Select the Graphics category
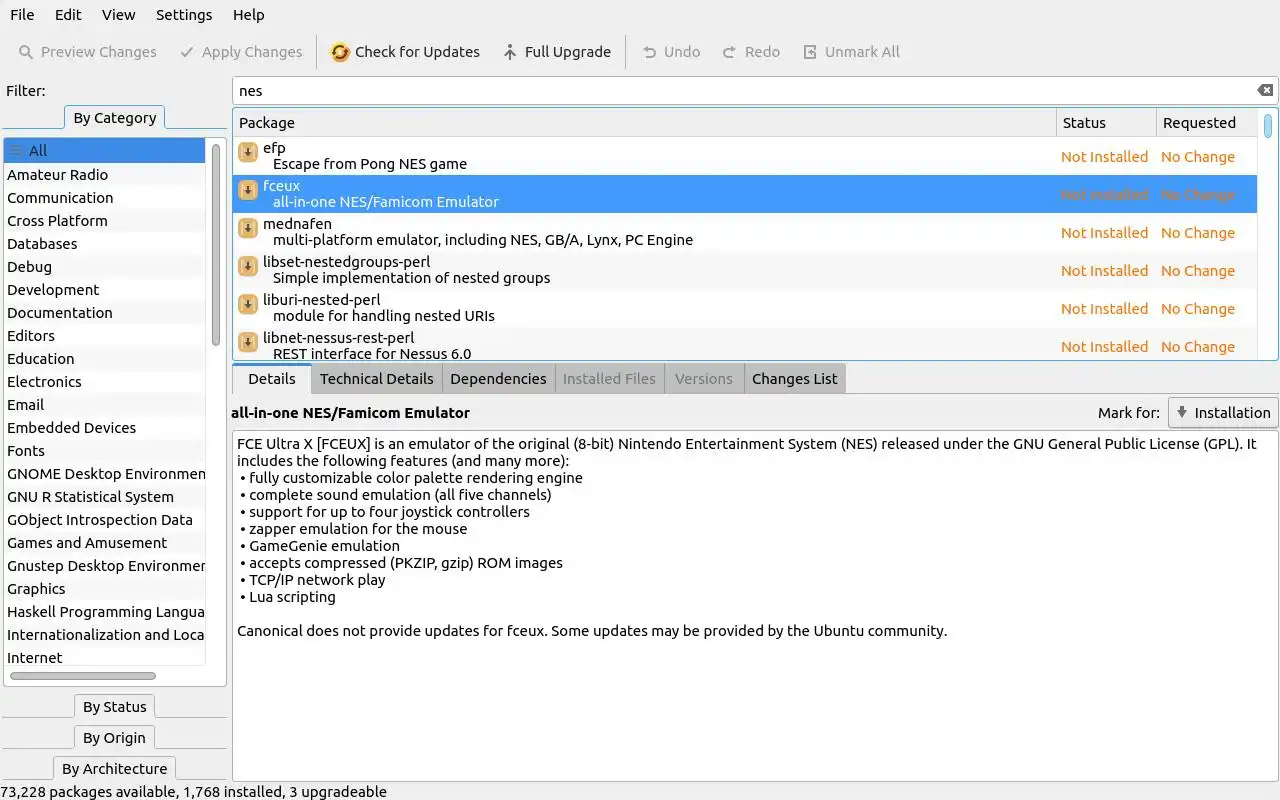Image resolution: width=1280 pixels, height=800 pixels. click(104, 589)
